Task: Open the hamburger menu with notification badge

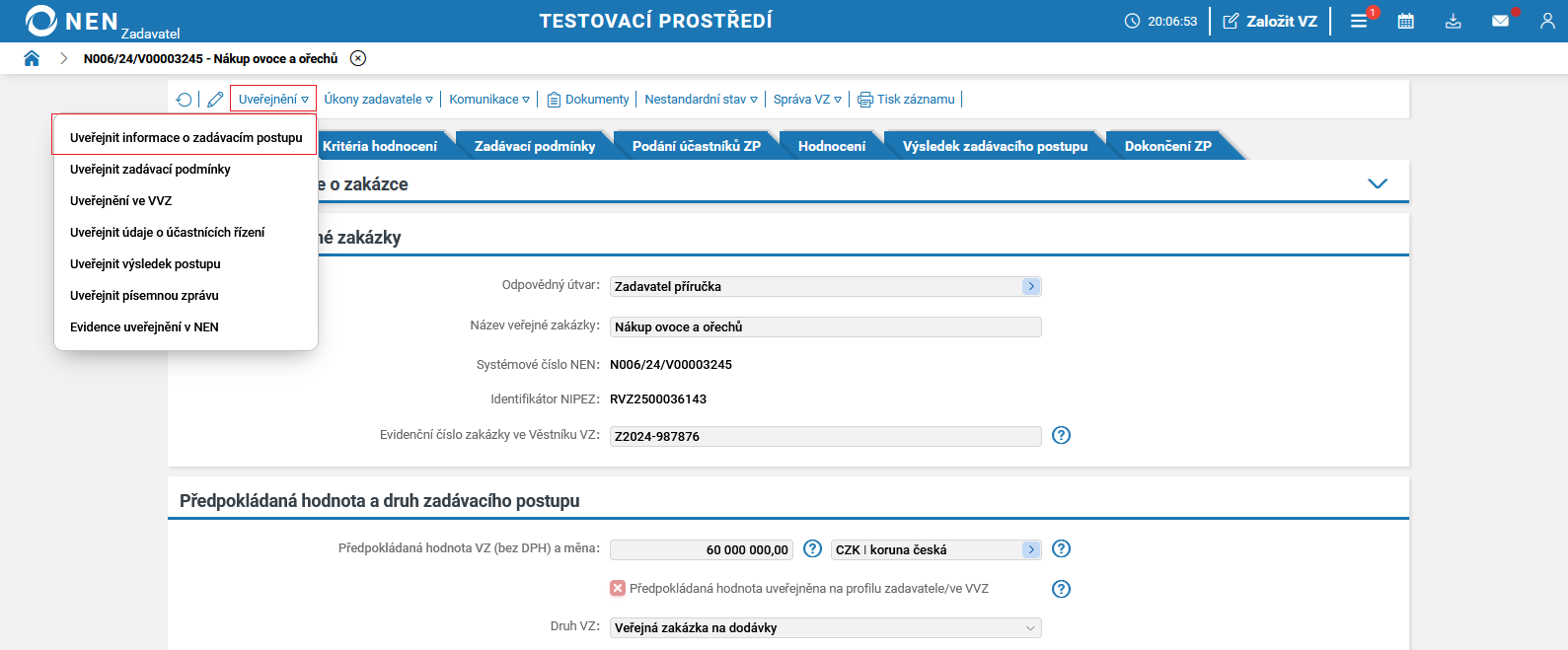Action: click(x=1359, y=21)
